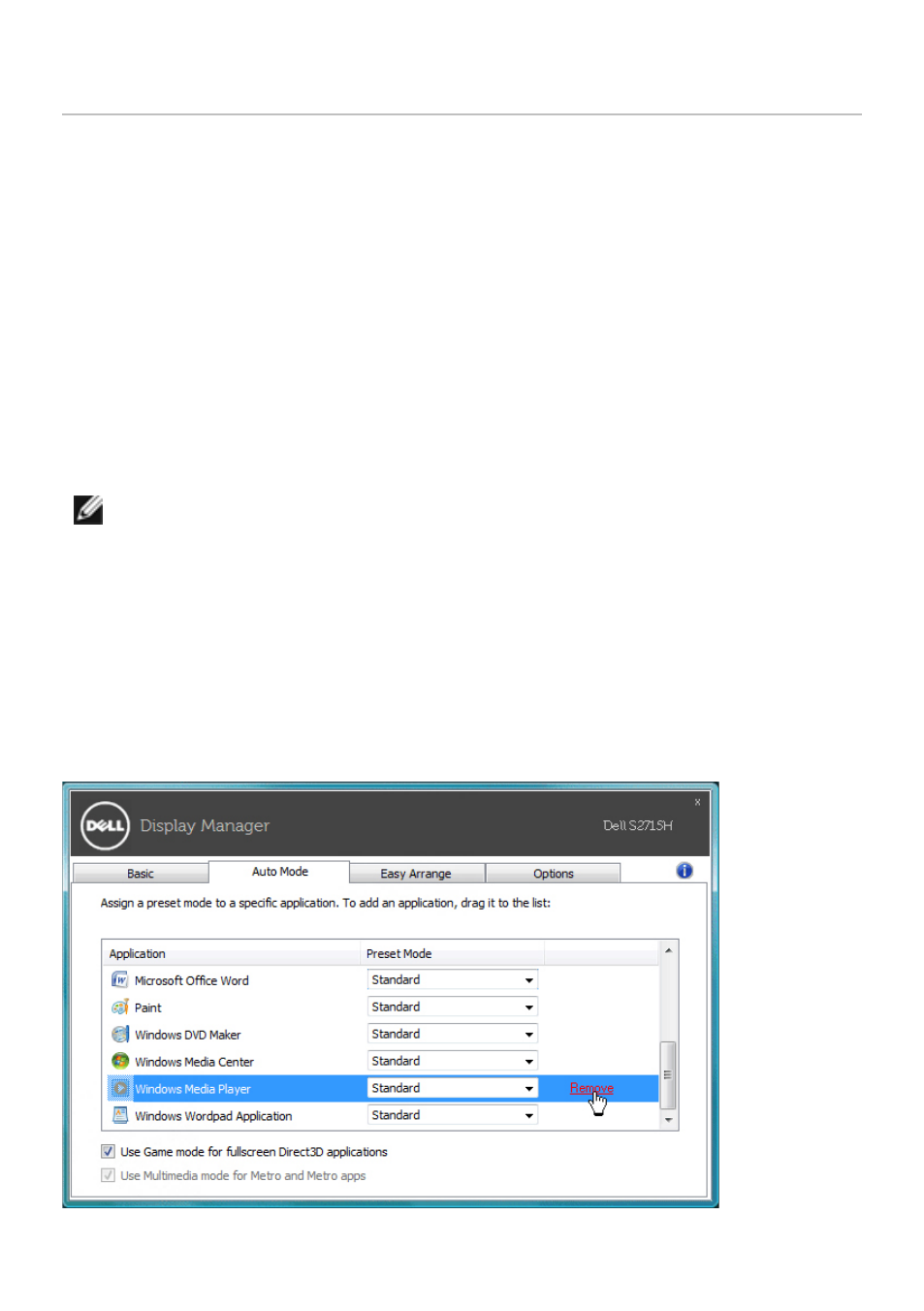
Task: Switch to the Options tab
Action: click(553, 874)
